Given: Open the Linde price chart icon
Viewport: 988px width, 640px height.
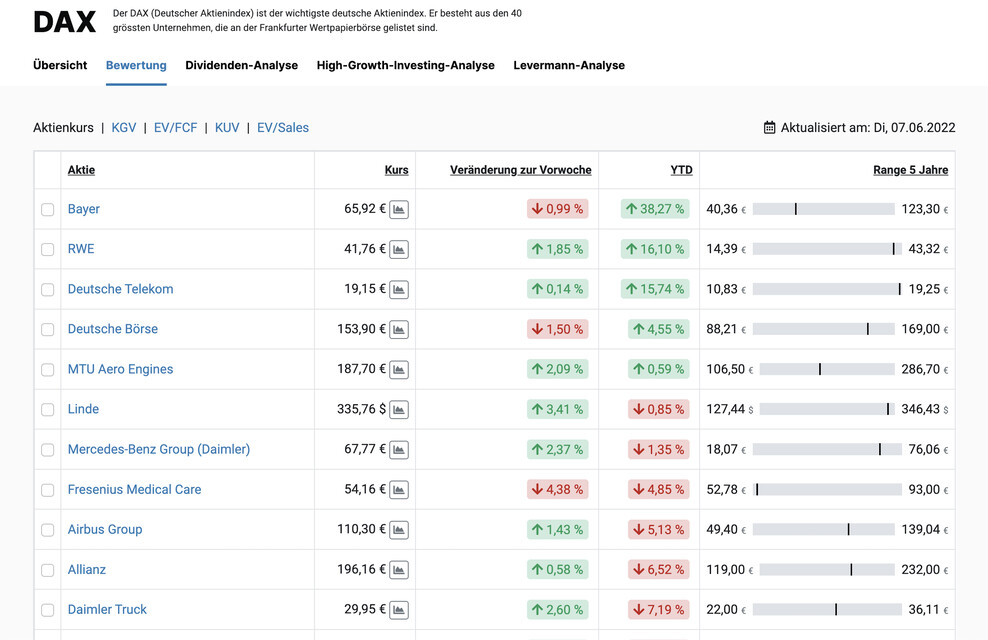Looking at the screenshot, I should tap(399, 410).
